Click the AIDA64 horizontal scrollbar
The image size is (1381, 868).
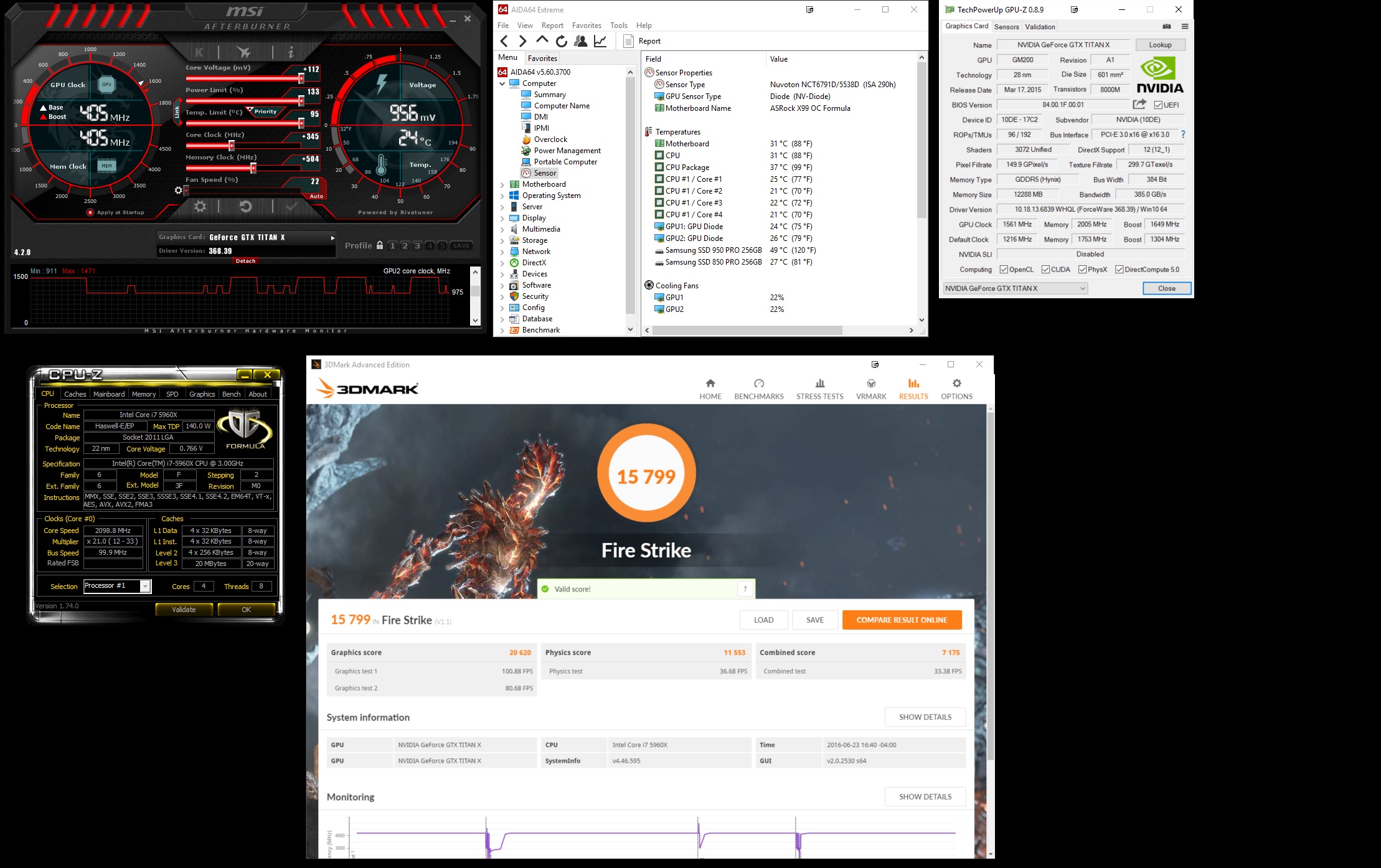747,330
